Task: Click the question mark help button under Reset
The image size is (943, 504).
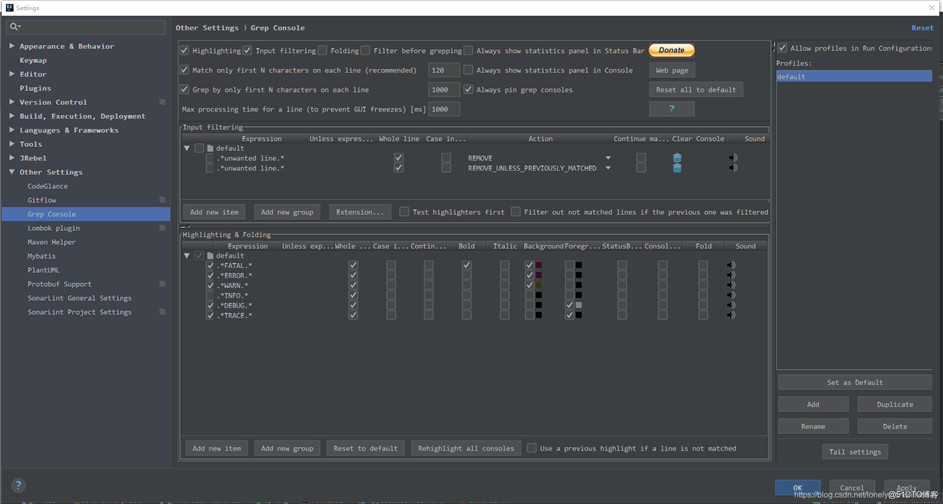Action: click(672, 109)
